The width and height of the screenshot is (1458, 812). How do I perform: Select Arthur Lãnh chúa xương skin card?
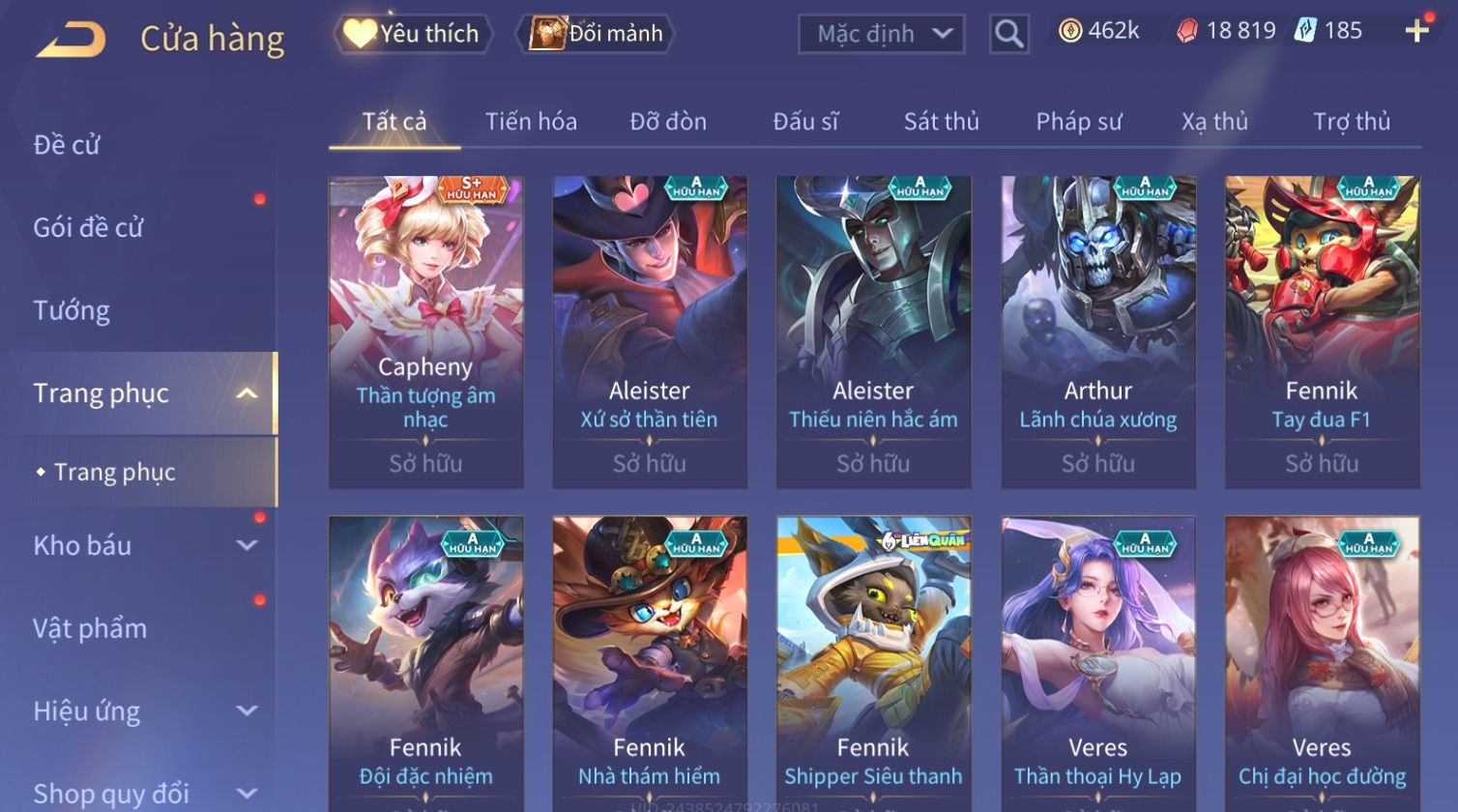[x=1098, y=332]
